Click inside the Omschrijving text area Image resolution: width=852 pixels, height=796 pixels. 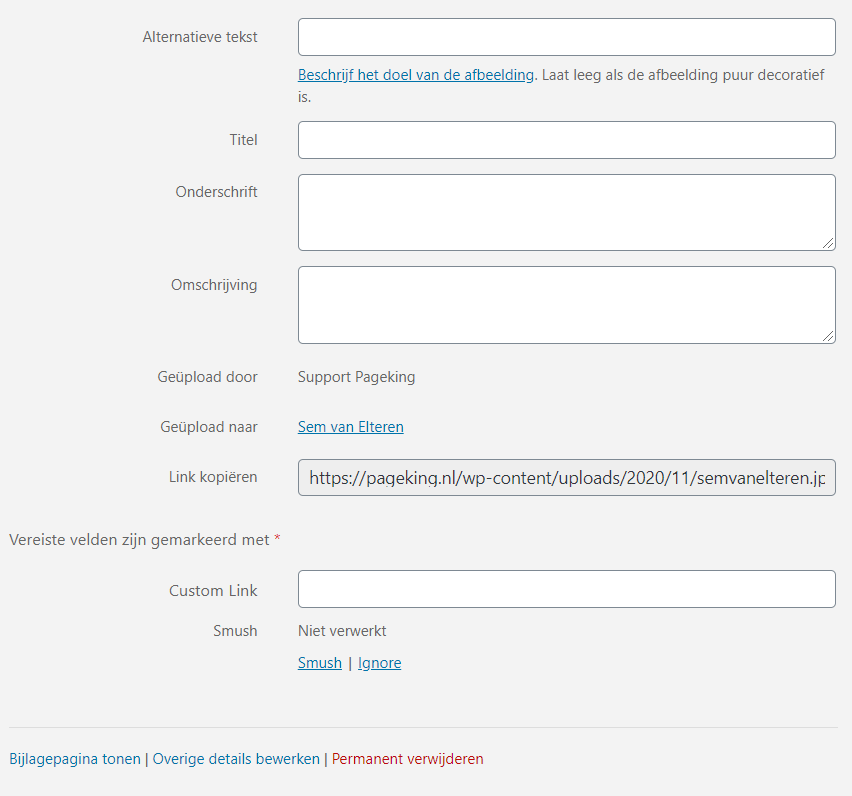click(x=566, y=304)
